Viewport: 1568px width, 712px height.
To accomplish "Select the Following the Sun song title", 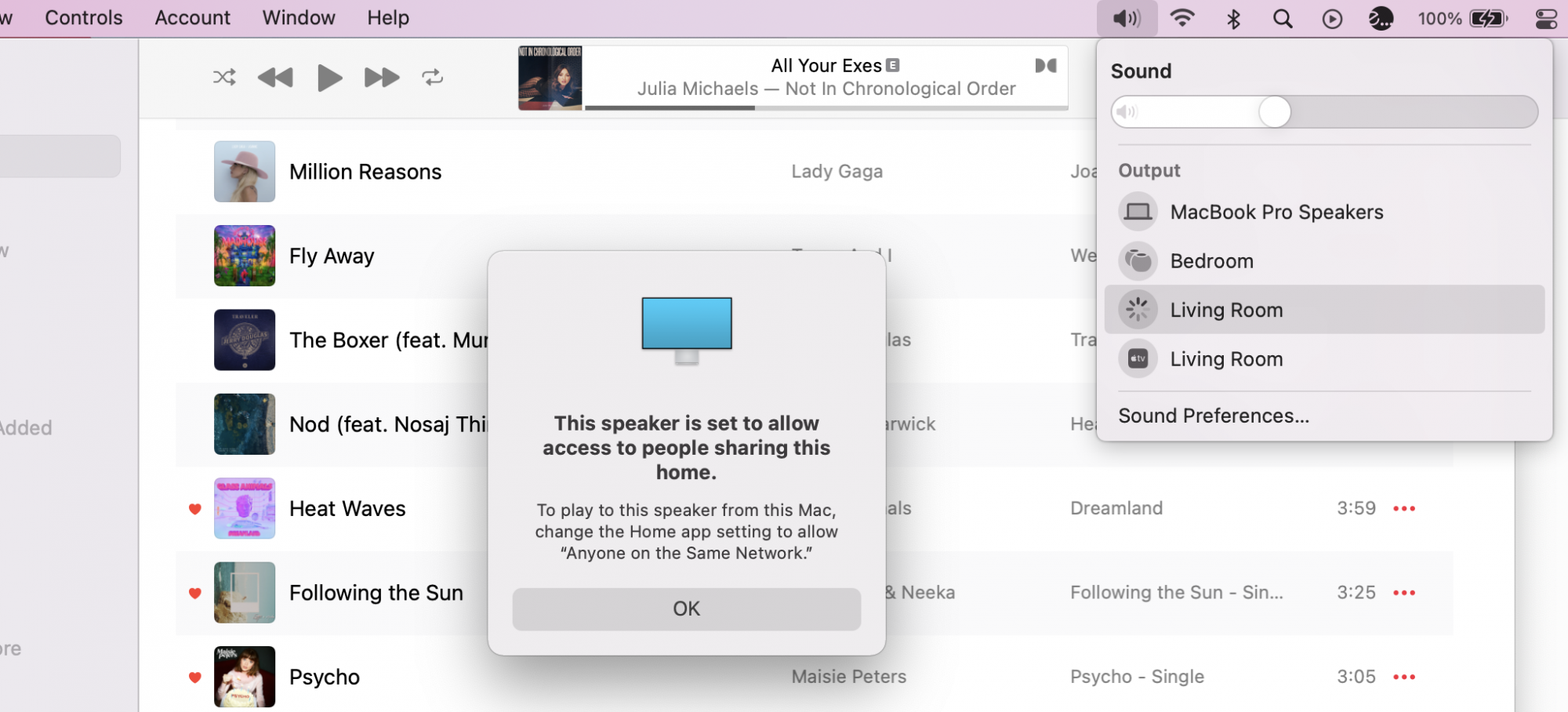I will click(376, 593).
